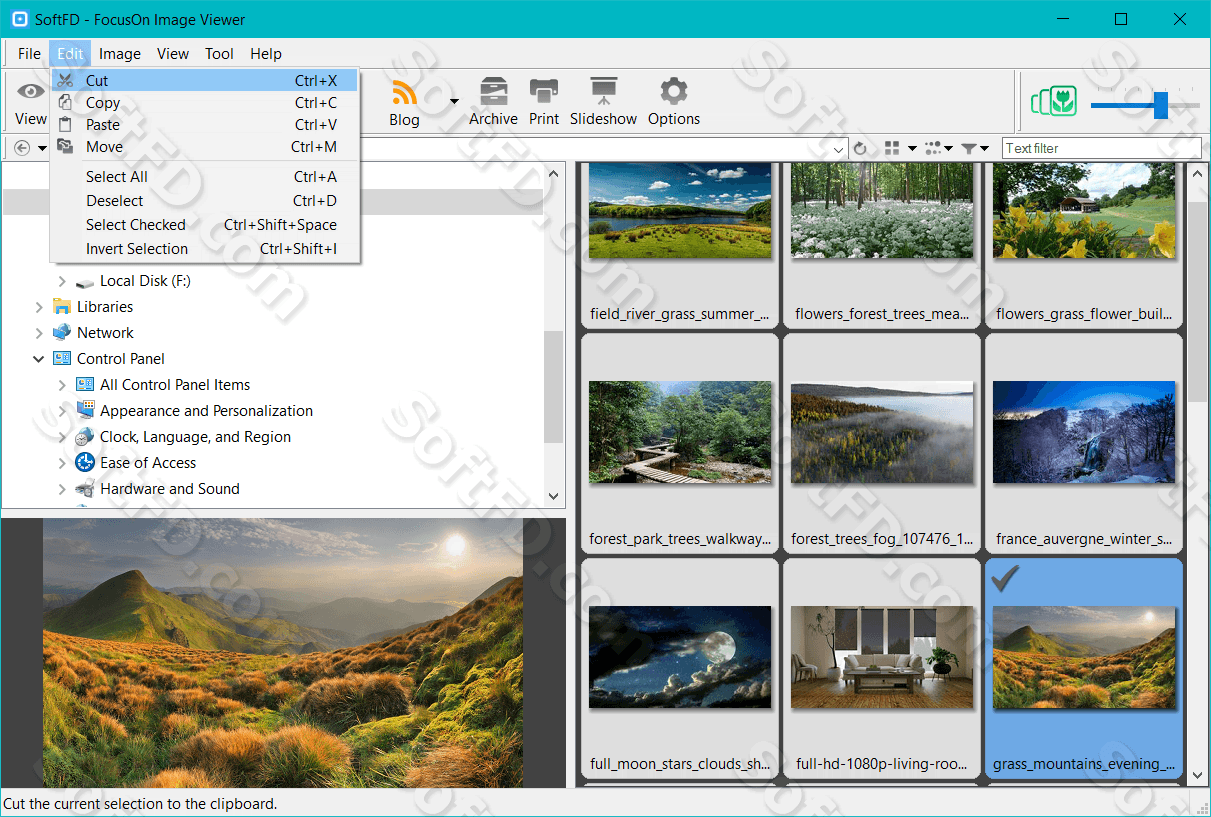Image resolution: width=1211 pixels, height=817 pixels.
Task: Open the dropdown arrow next to Blog
Action: [x=454, y=101]
